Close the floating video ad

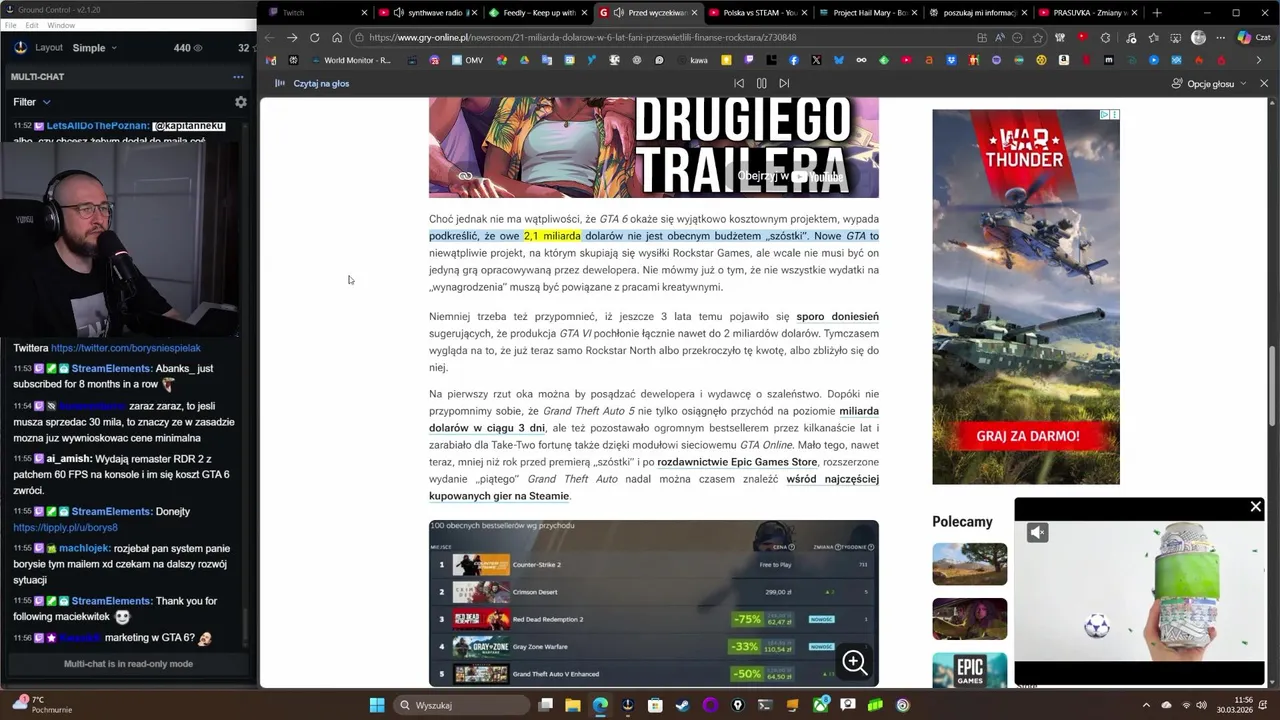point(1256,507)
